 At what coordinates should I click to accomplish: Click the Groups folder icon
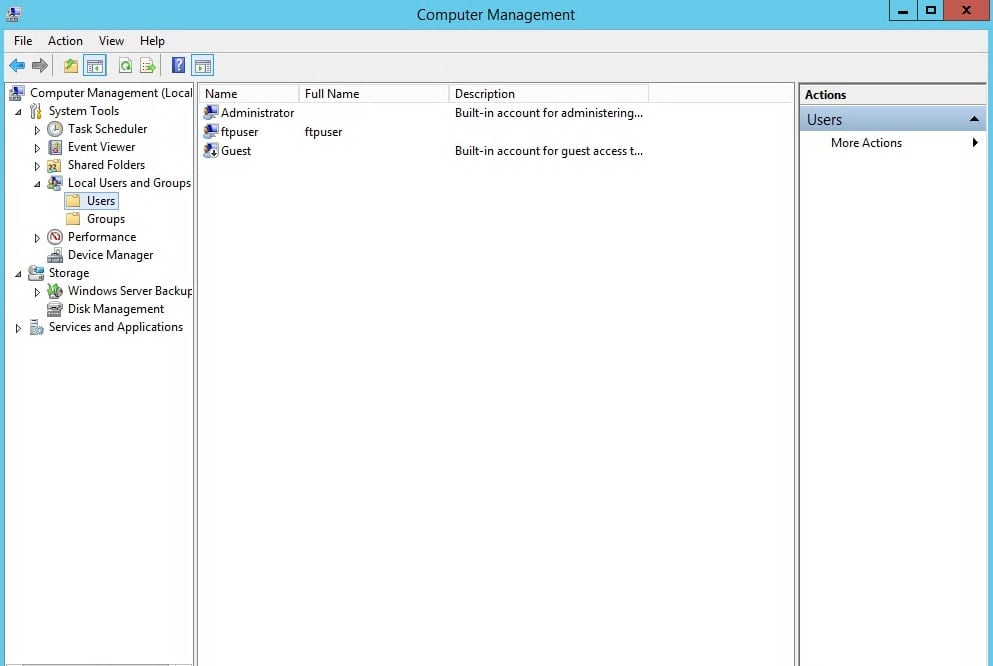(x=73, y=219)
